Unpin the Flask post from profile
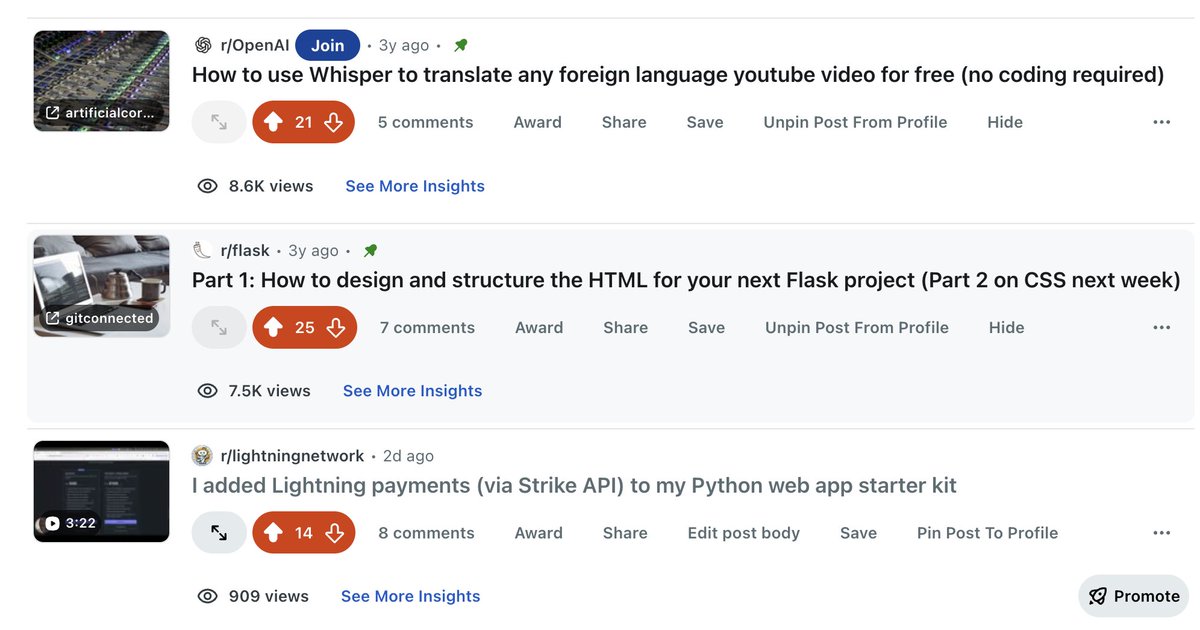Viewport: 1200px width, 630px height. coord(857,327)
